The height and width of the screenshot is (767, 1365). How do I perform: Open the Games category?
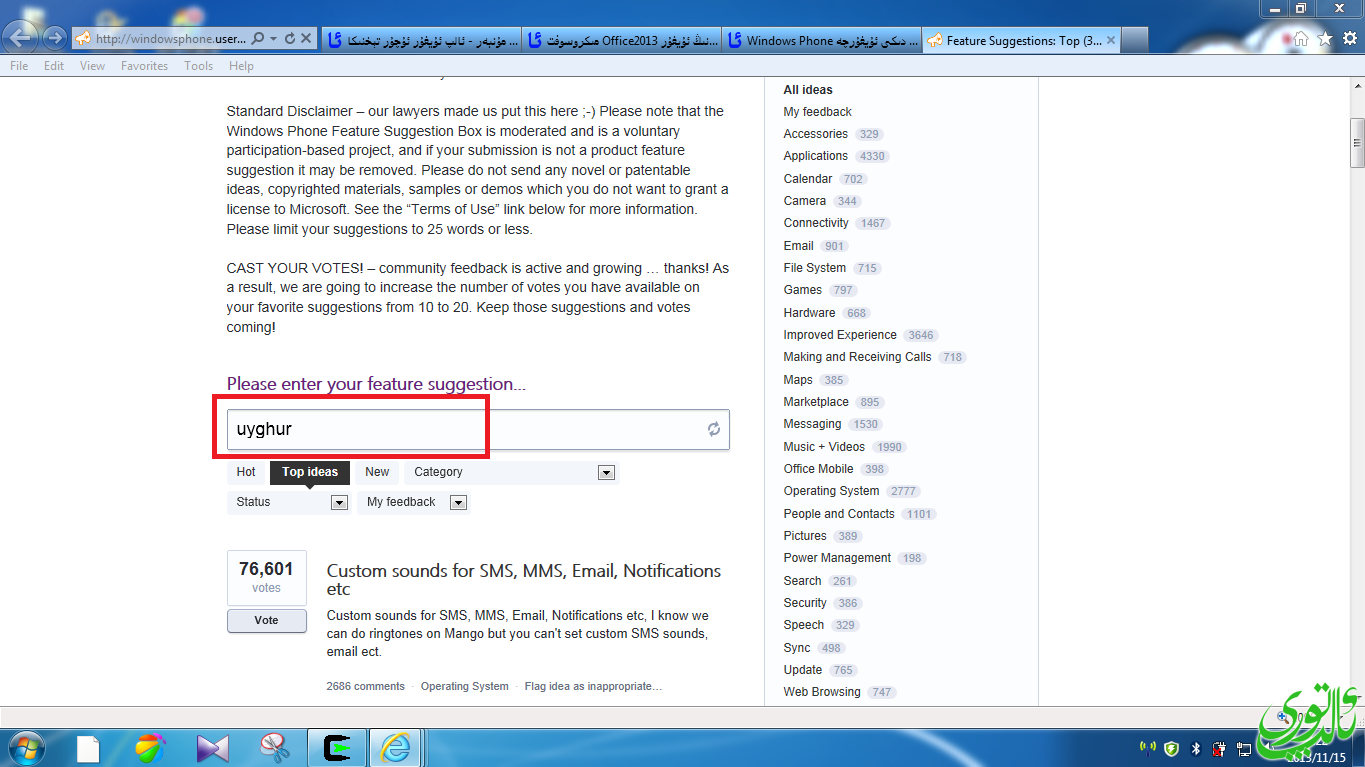coord(802,290)
